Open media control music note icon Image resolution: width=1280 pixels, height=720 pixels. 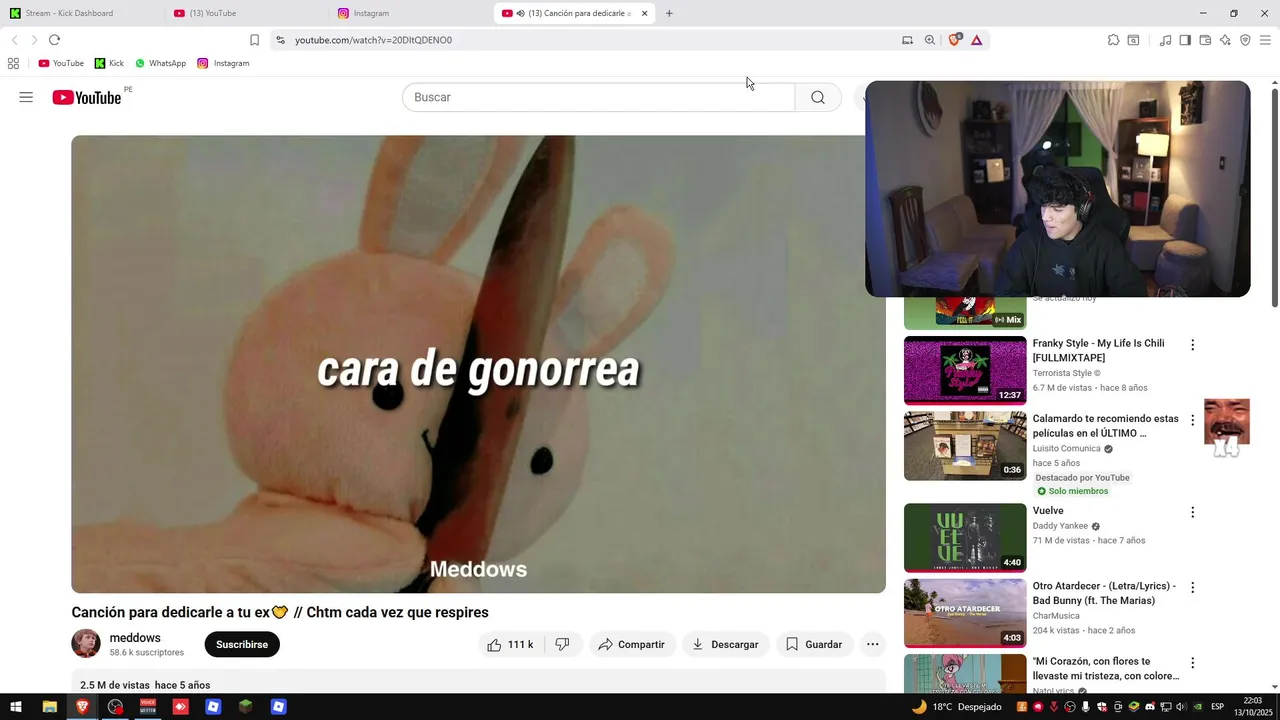point(1165,40)
